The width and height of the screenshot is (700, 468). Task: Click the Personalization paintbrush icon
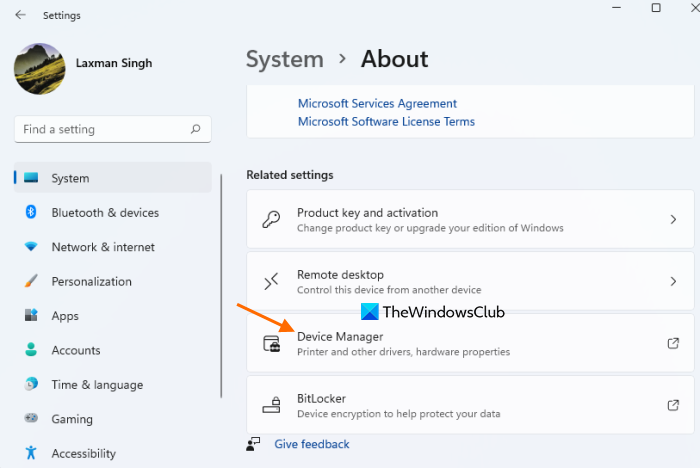(x=31, y=281)
